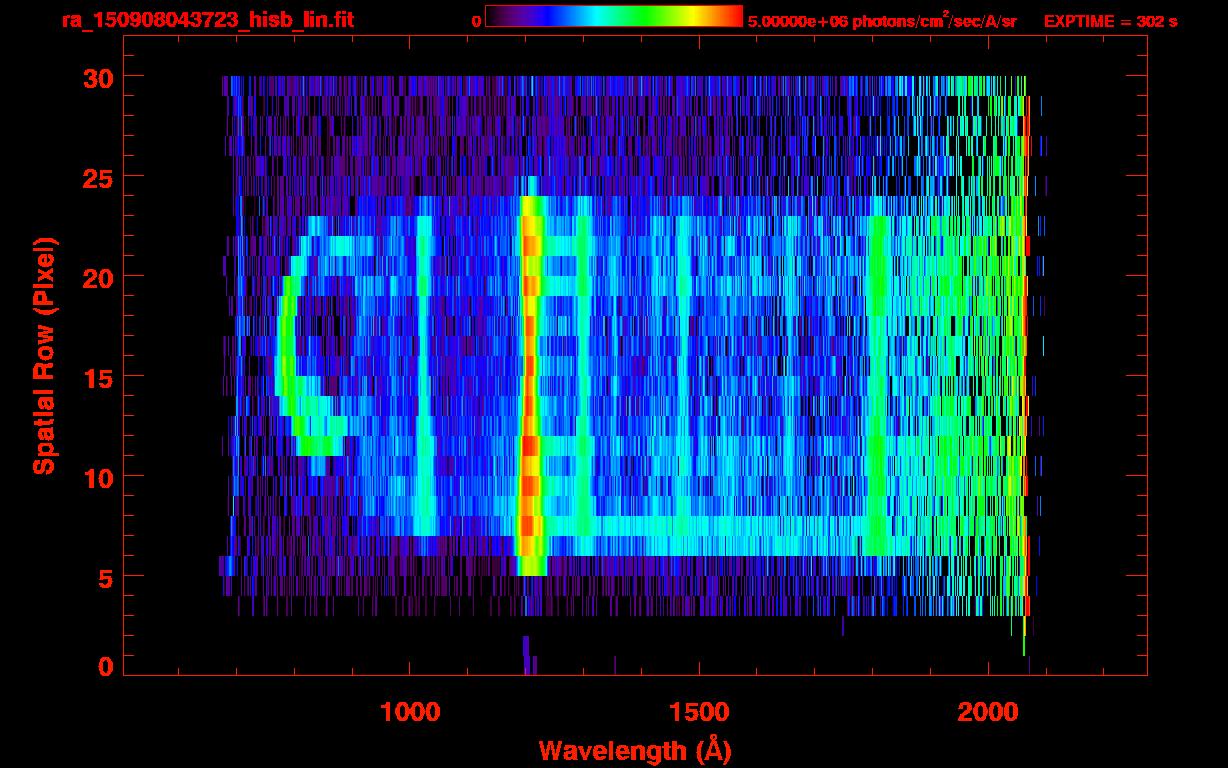1228x768 pixels.
Task: Click the rainbow color scale bar
Action: (614, 16)
